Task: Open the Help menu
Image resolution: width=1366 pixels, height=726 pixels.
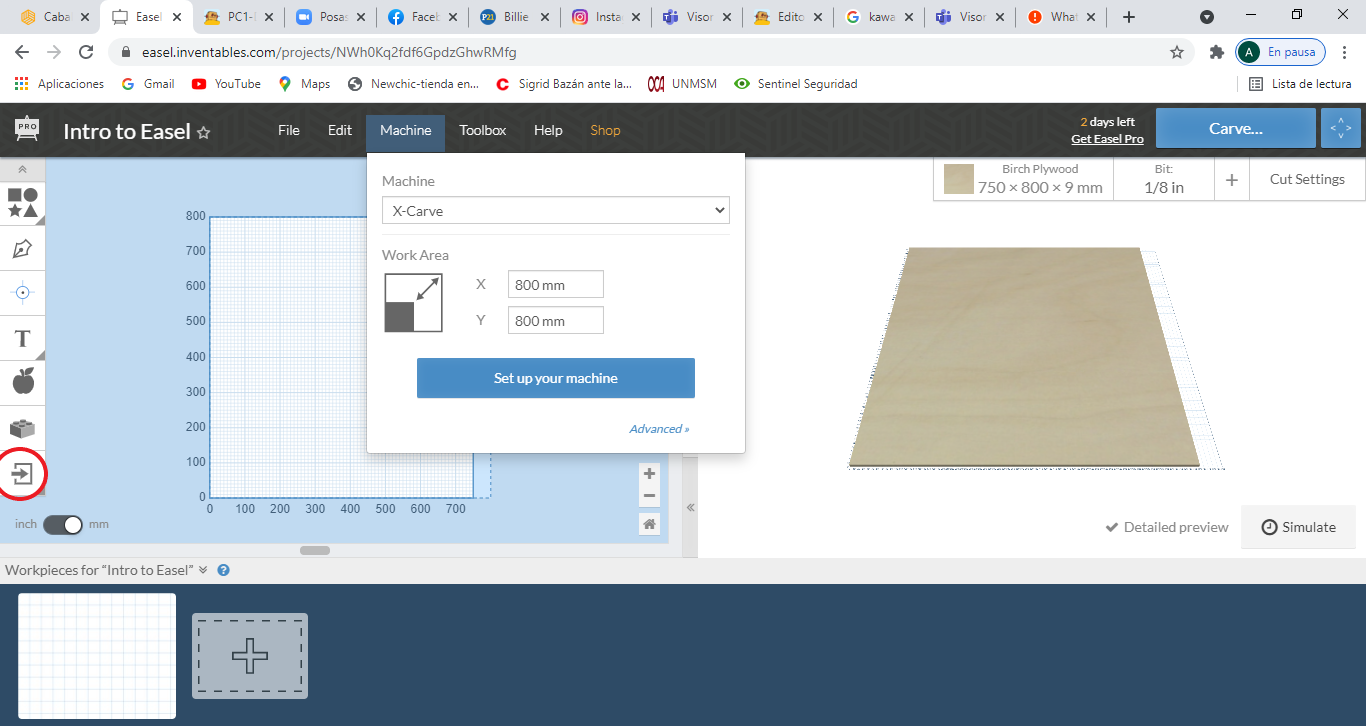Action: (x=548, y=130)
